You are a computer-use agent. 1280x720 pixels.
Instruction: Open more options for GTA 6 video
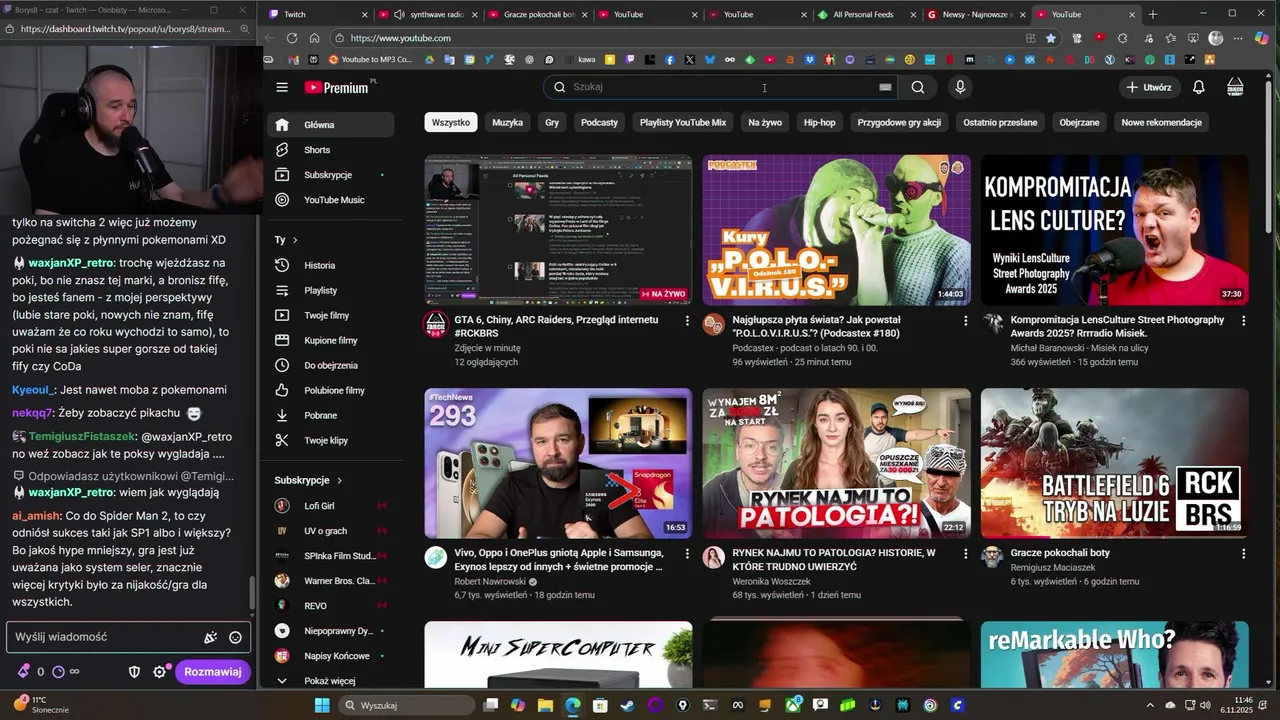[x=687, y=320]
